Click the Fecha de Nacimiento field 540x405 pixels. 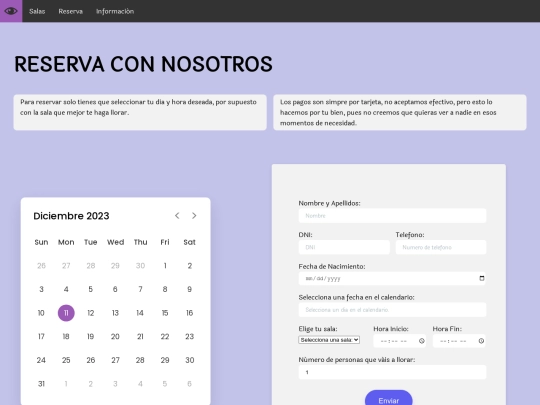pos(392,278)
